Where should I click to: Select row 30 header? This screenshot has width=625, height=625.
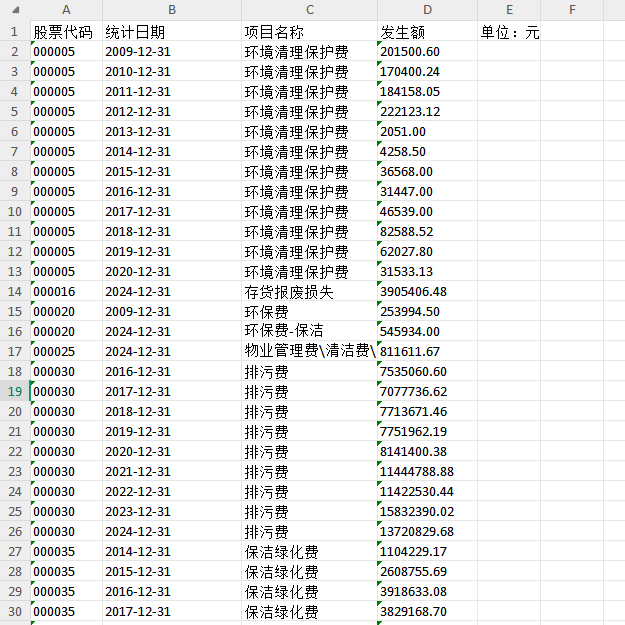pyautogui.click(x=15, y=611)
